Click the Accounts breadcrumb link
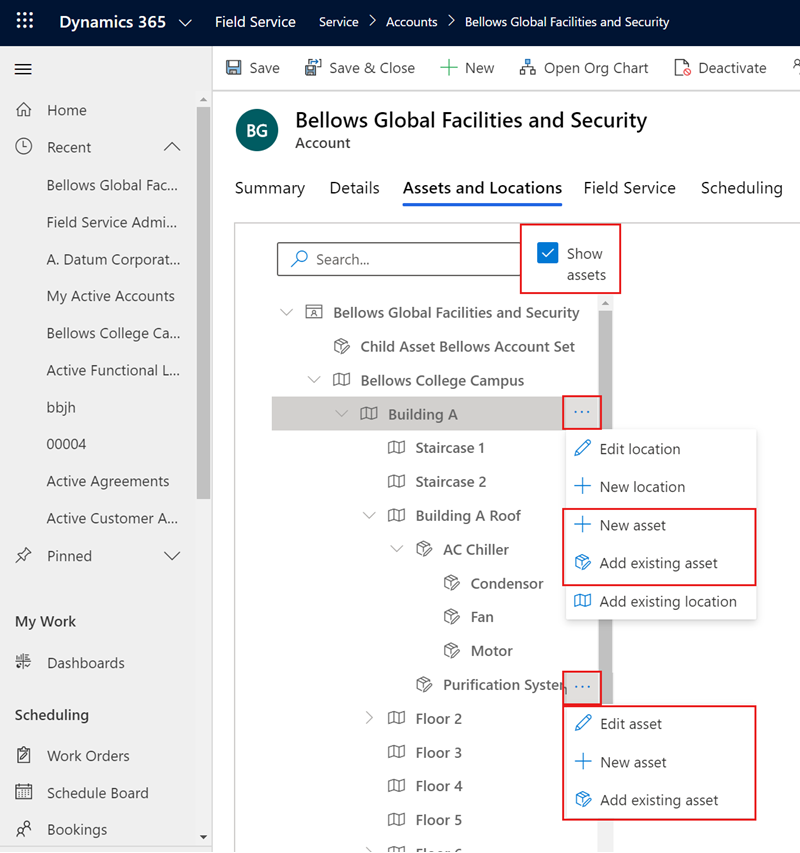The height and width of the screenshot is (853, 800). tap(411, 21)
